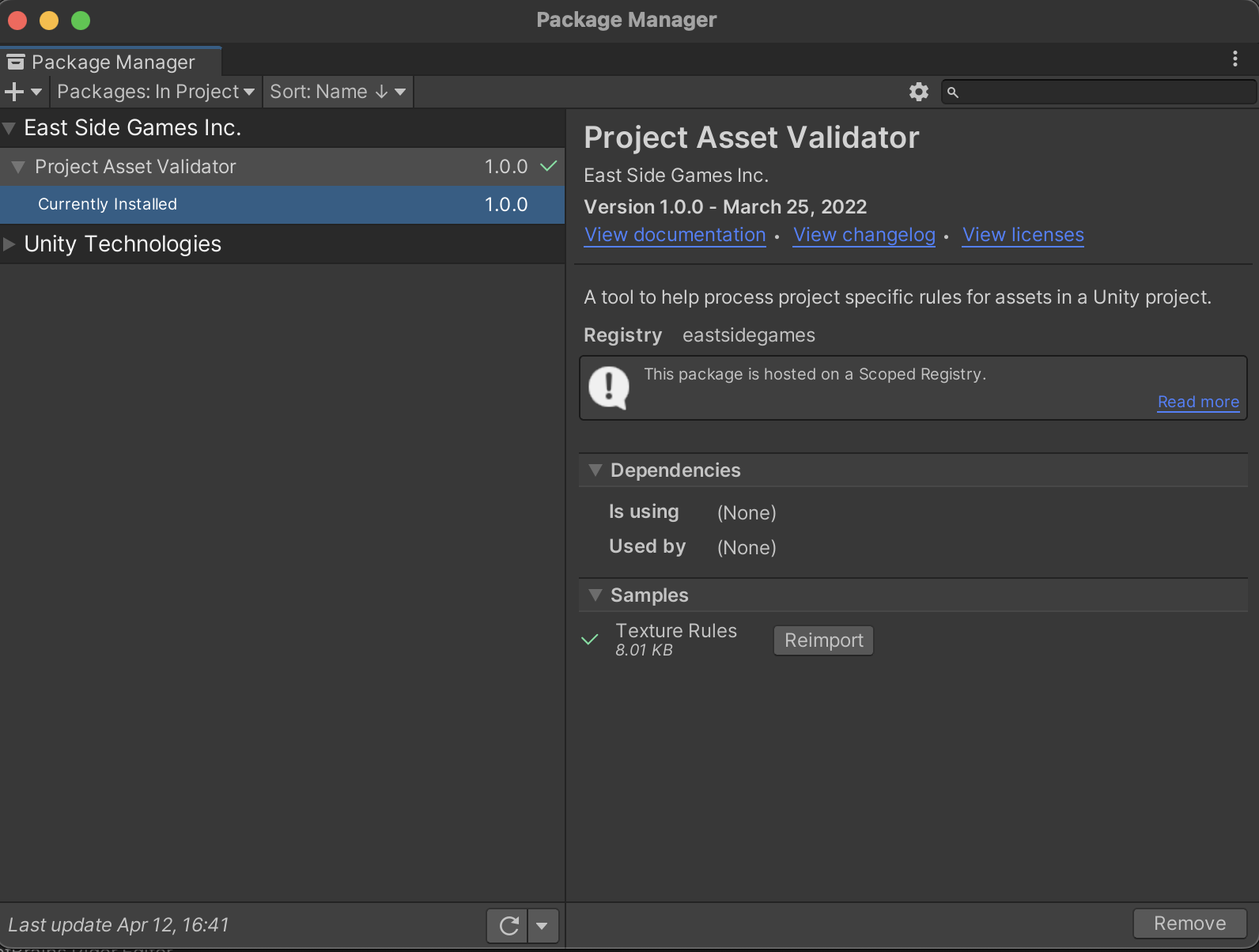Open the Sort: Name dropdown
Image resolution: width=1259 pixels, height=952 pixels.
coord(338,92)
